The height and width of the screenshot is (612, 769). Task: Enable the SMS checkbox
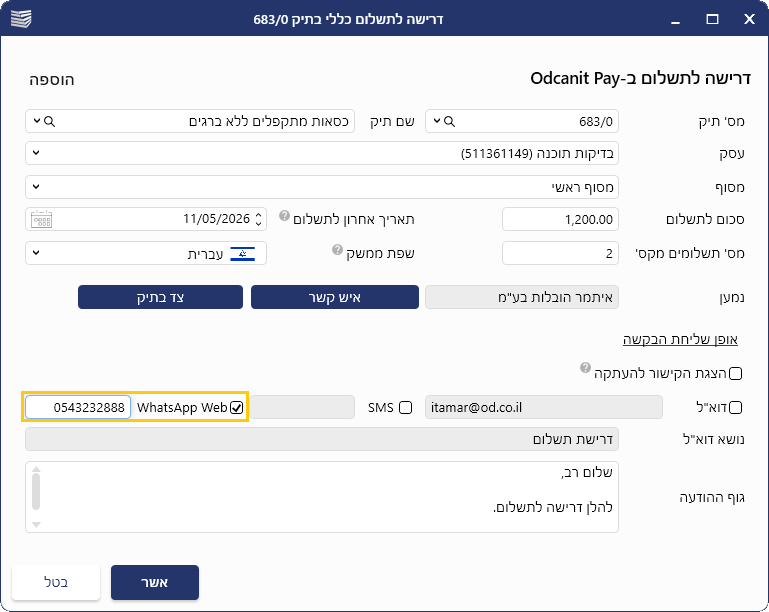coord(405,408)
